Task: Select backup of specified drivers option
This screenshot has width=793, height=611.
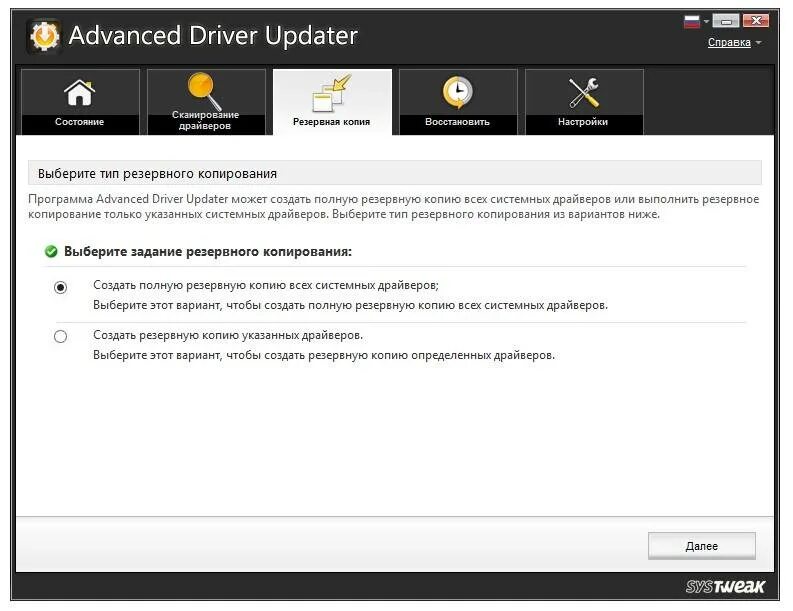Action: pyautogui.click(x=60, y=336)
